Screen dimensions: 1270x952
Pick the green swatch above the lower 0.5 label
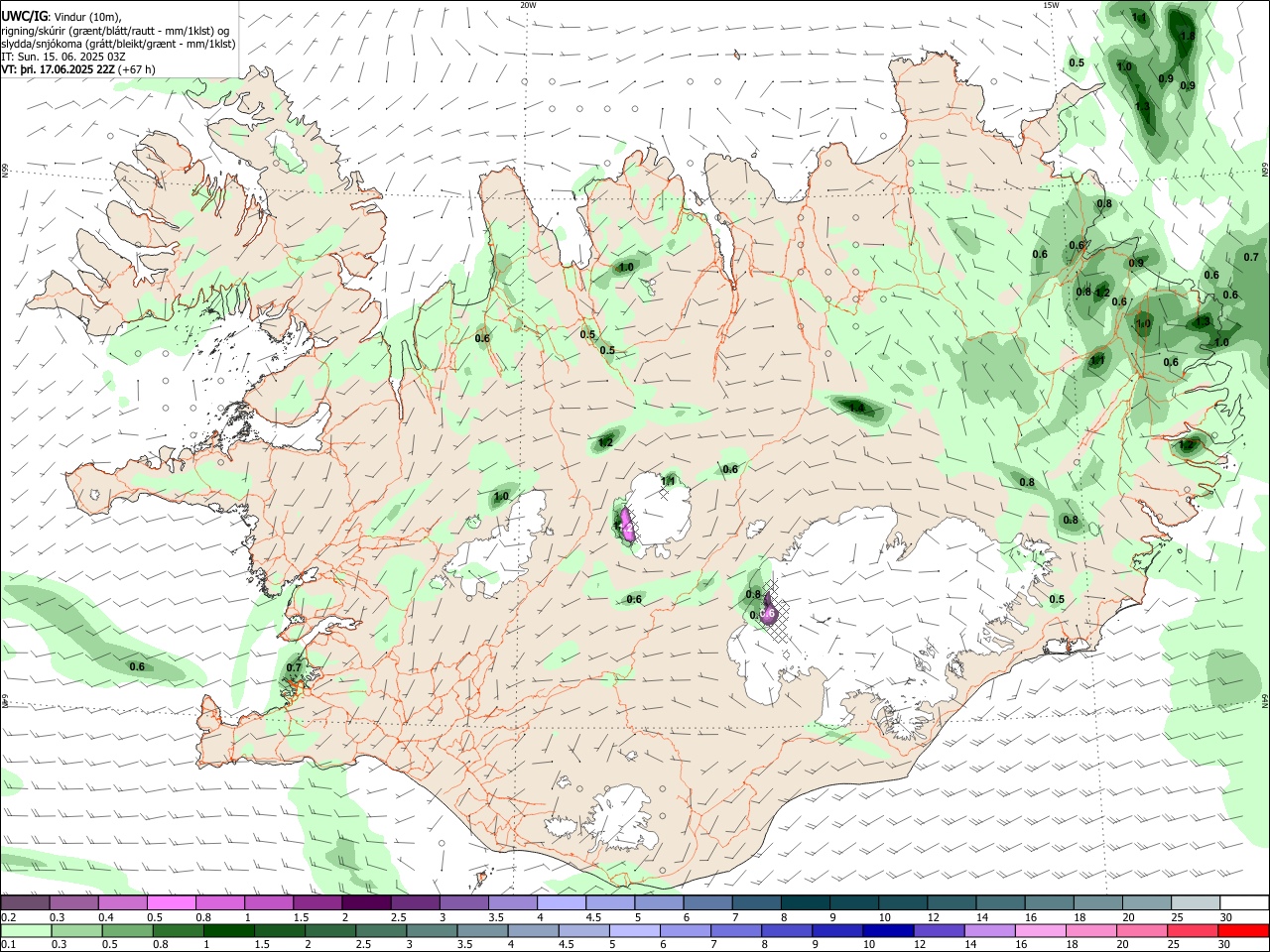[x=127, y=930]
